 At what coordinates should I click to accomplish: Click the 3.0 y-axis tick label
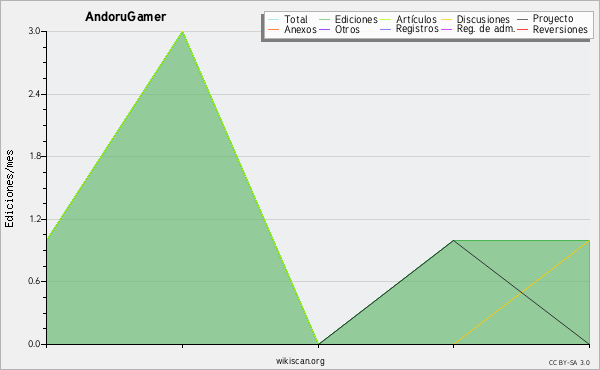34,31
